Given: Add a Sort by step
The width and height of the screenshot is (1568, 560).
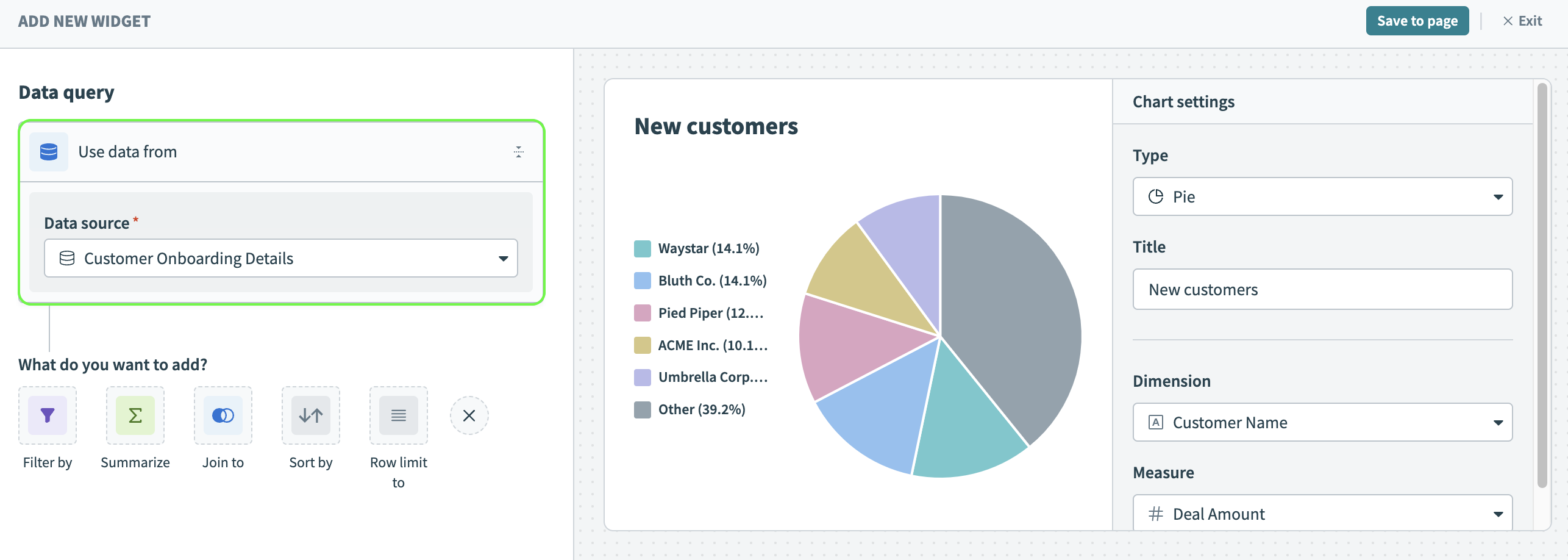Looking at the screenshot, I should coord(311,415).
